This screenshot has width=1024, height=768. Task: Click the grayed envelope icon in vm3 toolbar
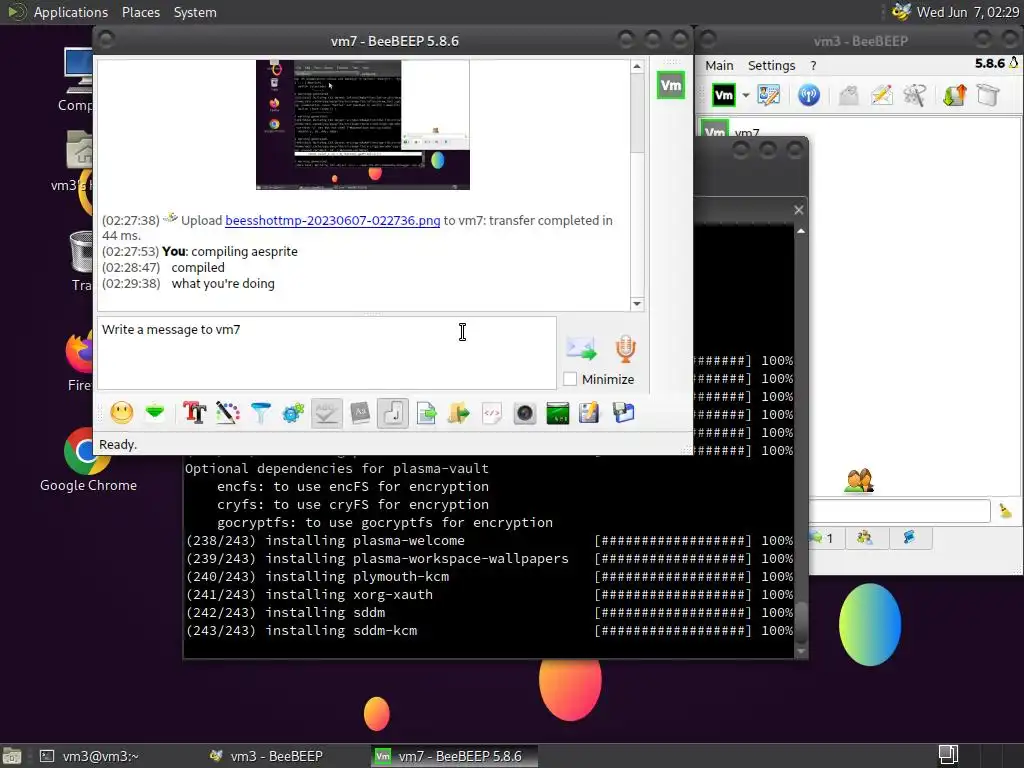848,95
